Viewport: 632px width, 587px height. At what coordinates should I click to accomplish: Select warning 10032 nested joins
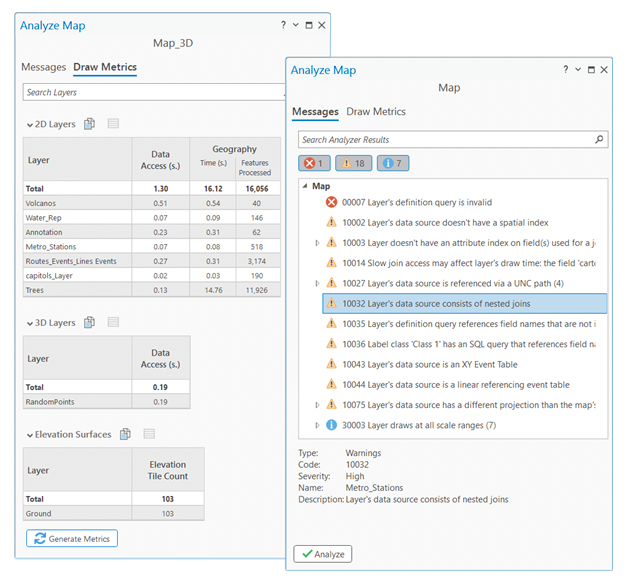coord(464,304)
